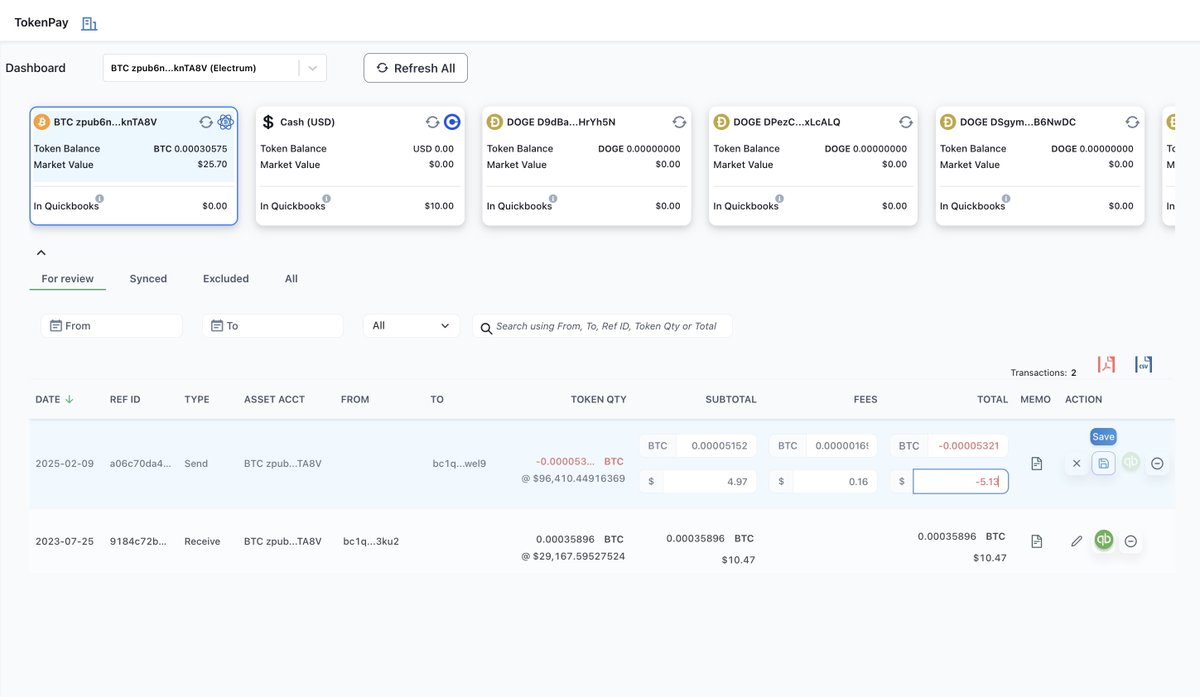Image resolution: width=1200 pixels, height=697 pixels.
Task: Save the edited 2025-02-09 transaction
Action: coord(1103,464)
